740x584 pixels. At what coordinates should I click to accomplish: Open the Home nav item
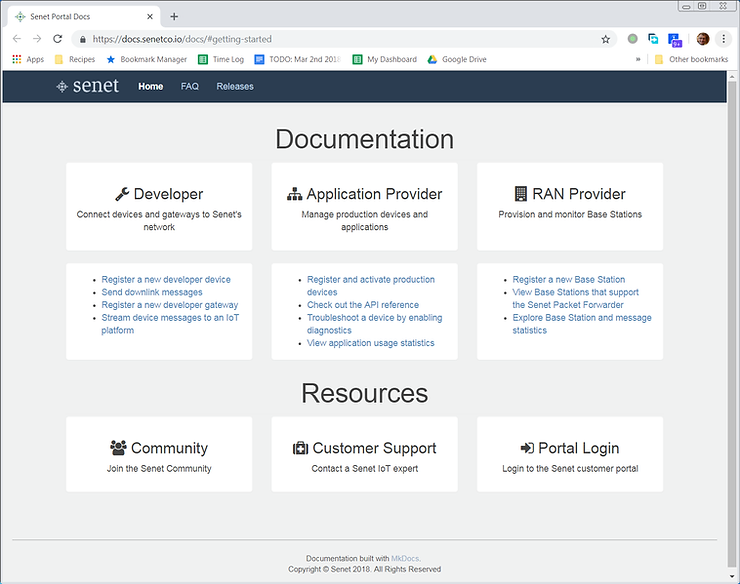[151, 86]
